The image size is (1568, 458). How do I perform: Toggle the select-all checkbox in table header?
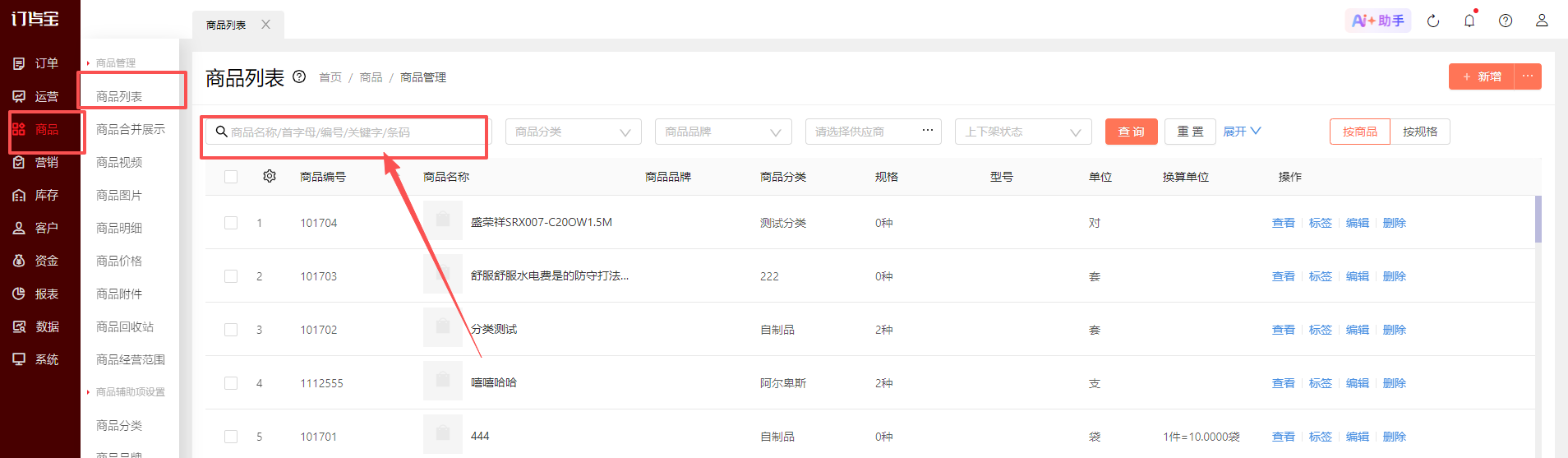click(x=231, y=177)
